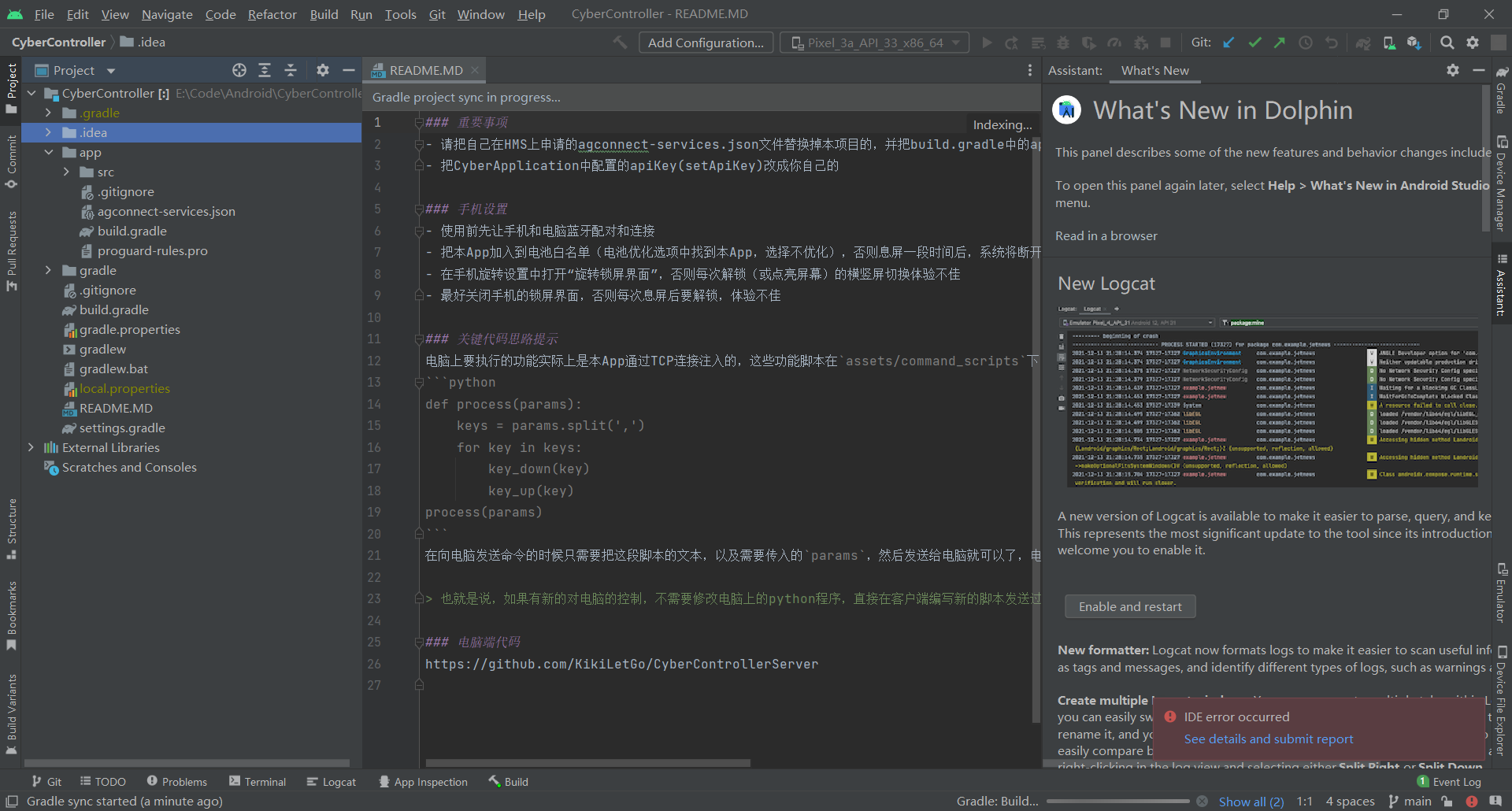Click Select Opened File target icon

click(239, 70)
